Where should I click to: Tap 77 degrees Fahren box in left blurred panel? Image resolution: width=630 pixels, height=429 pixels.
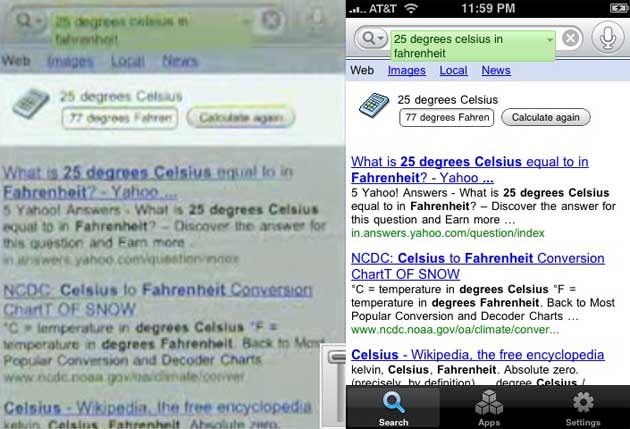(120, 118)
